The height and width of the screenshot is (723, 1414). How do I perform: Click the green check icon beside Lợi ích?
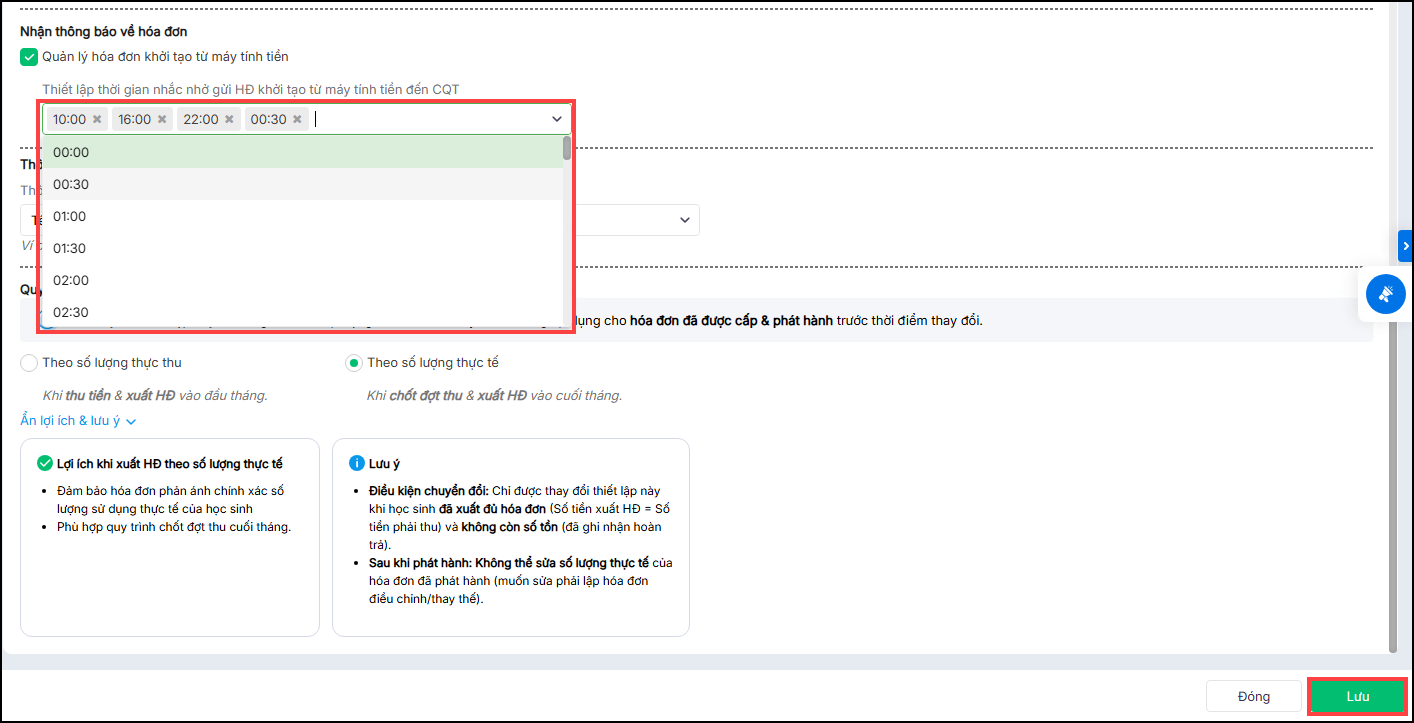[44, 464]
